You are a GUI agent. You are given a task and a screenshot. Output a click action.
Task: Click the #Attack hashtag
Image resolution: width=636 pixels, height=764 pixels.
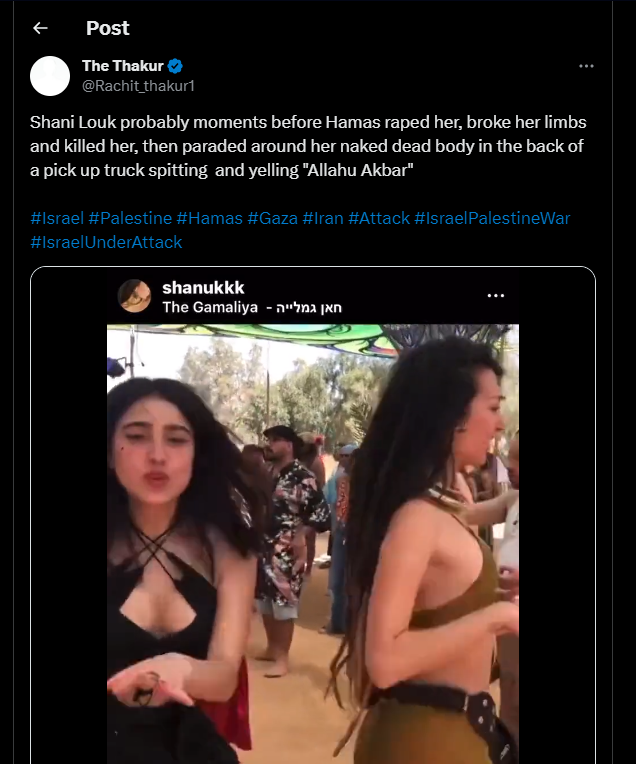(377, 217)
